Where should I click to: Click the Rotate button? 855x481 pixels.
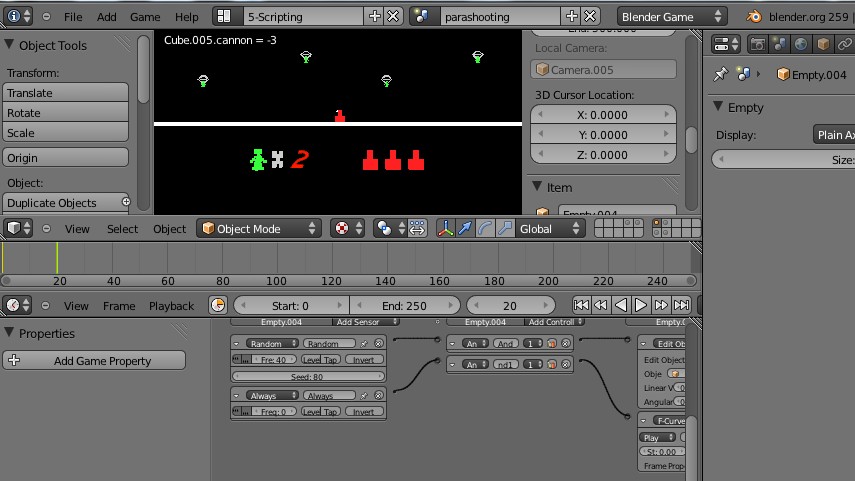point(65,113)
